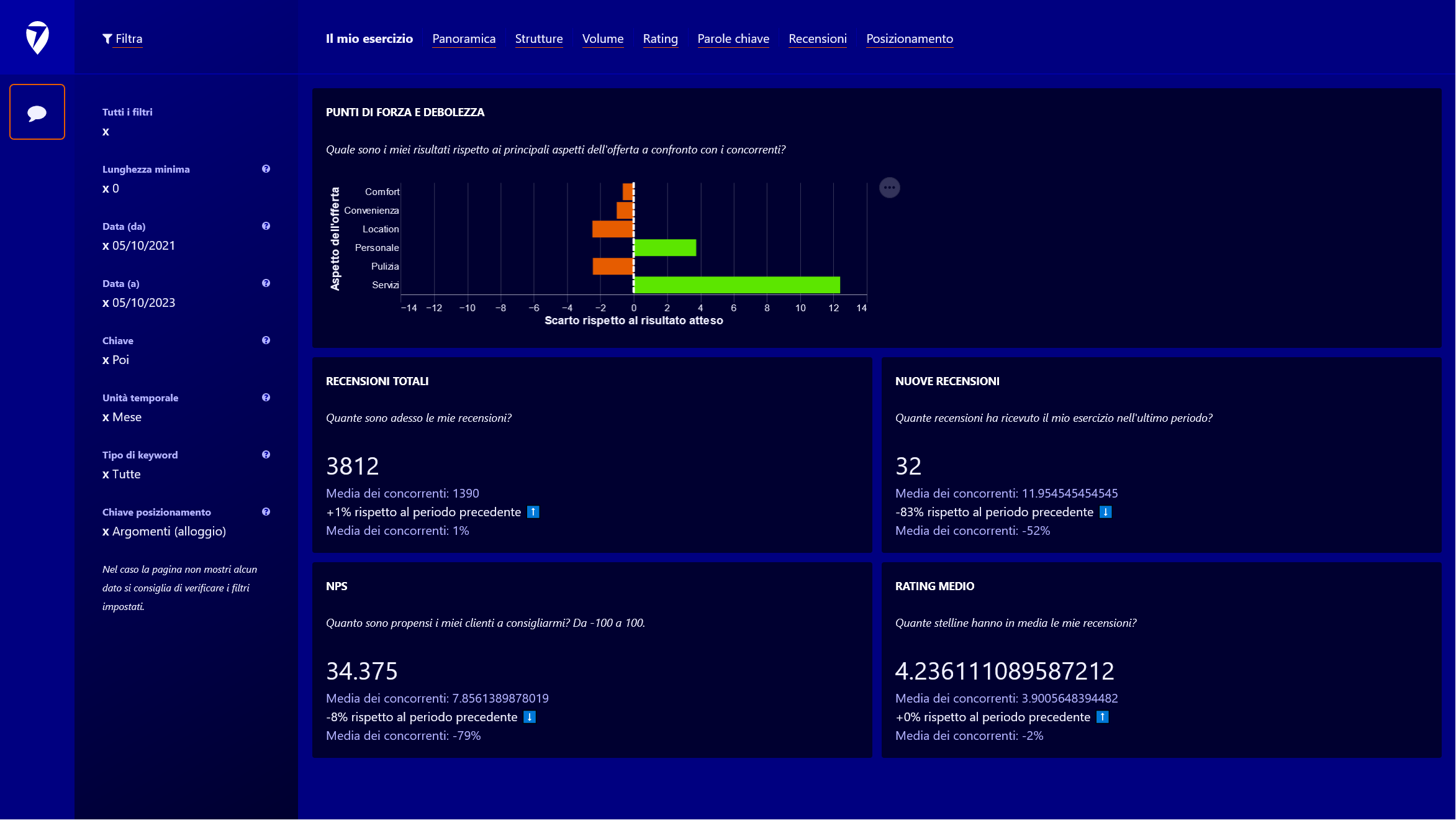This screenshot has width=1456, height=820.
Task: Go to the Posizionamento tab
Action: click(x=909, y=39)
